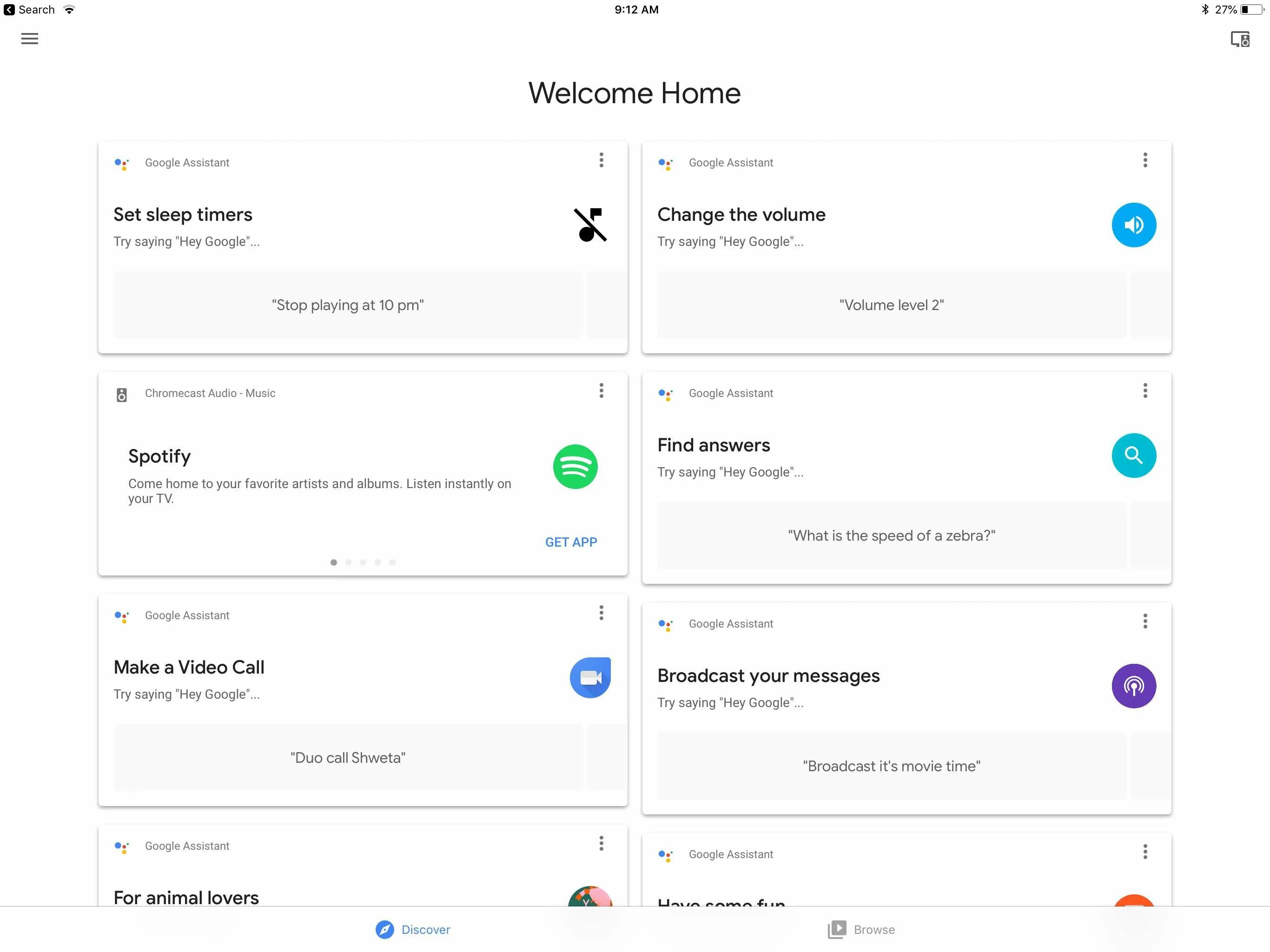Screen dimensions: 1270x952
Task: Open more options on Find answers card
Action: (1145, 391)
